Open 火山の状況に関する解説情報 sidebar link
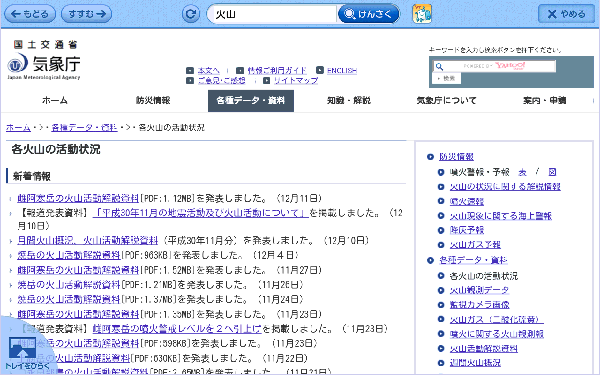This screenshot has width=600, height=375. coord(505,186)
